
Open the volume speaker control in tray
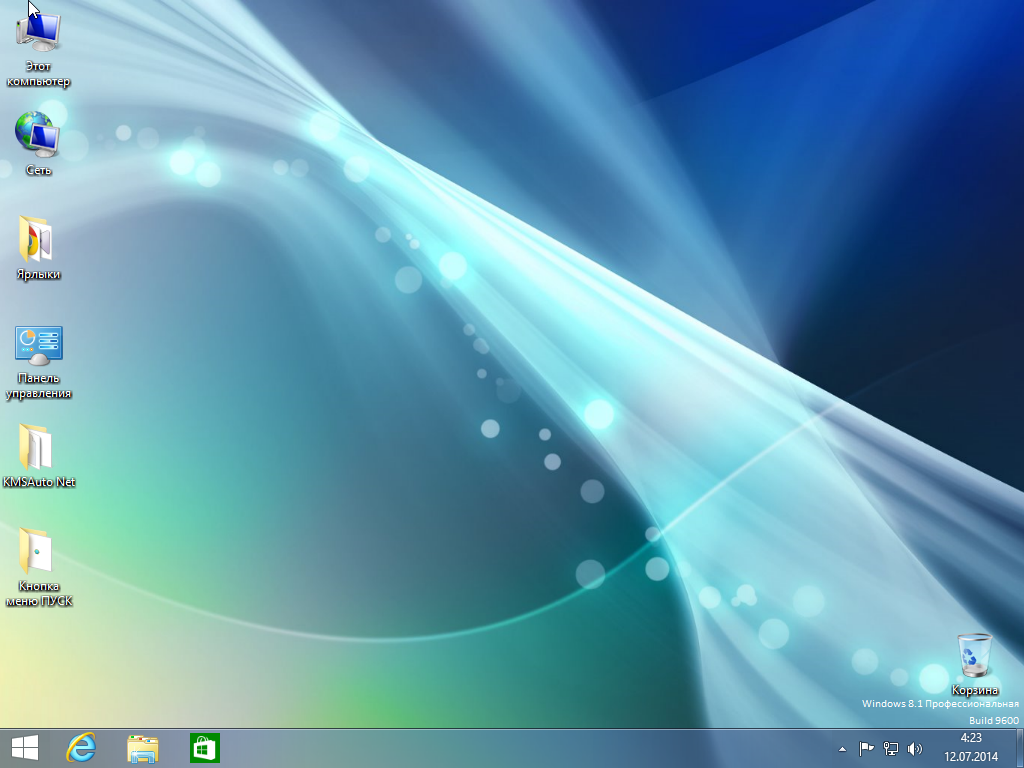coord(914,748)
